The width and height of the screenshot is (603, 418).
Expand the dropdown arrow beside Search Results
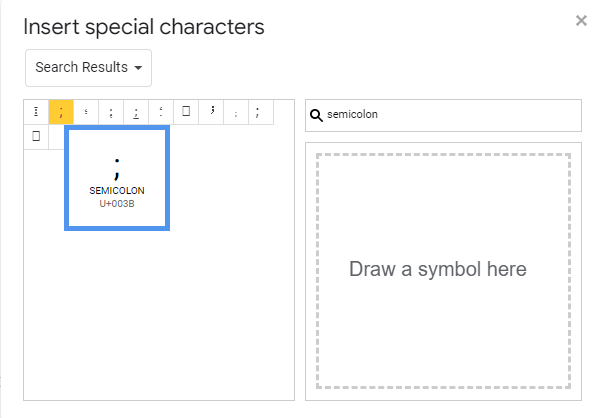coord(138,68)
